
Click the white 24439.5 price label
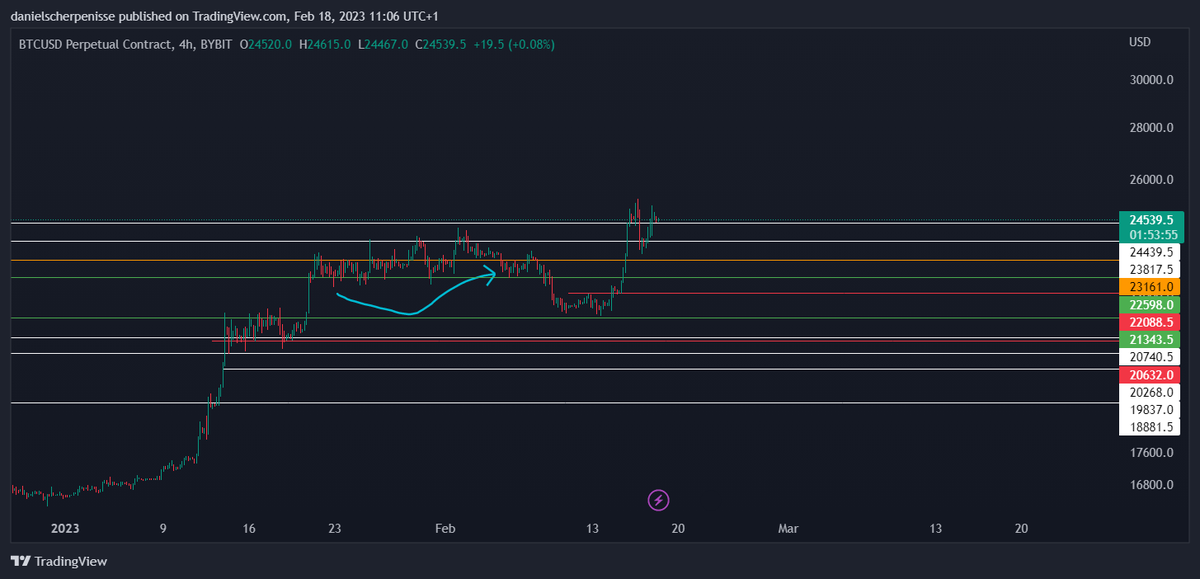point(1151,252)
